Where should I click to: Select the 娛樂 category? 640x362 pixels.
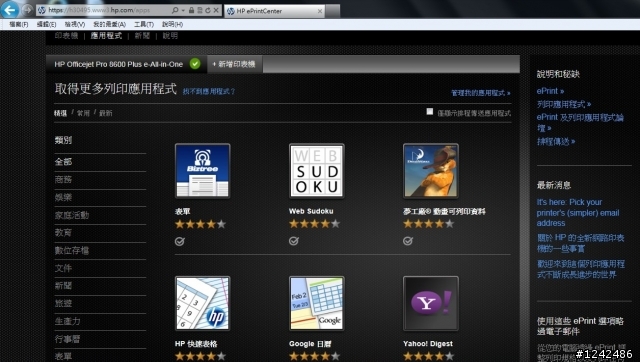pyautogui.click(x=63, y=198)
